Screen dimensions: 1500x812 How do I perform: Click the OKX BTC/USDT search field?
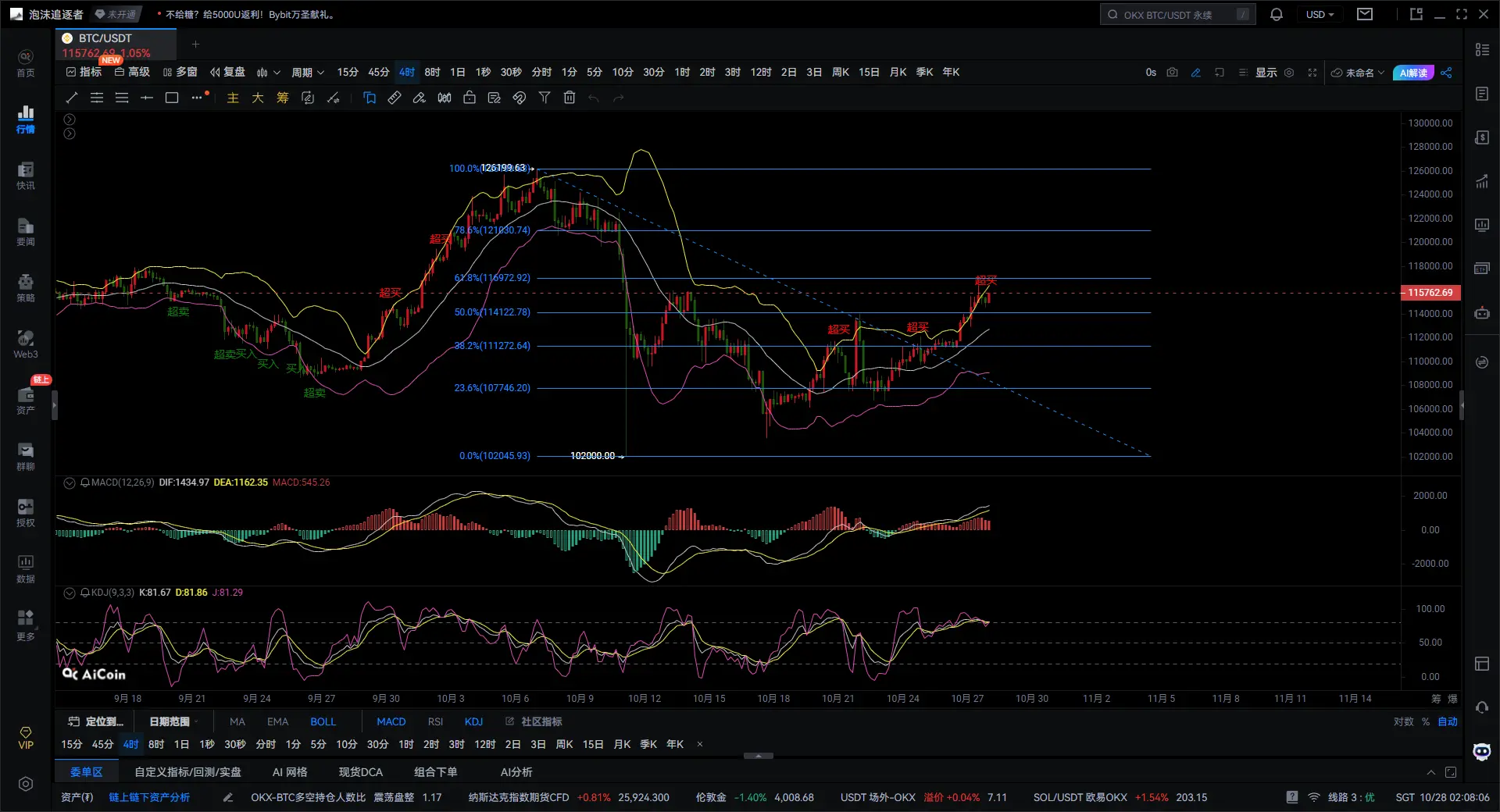click(1177, 15)
